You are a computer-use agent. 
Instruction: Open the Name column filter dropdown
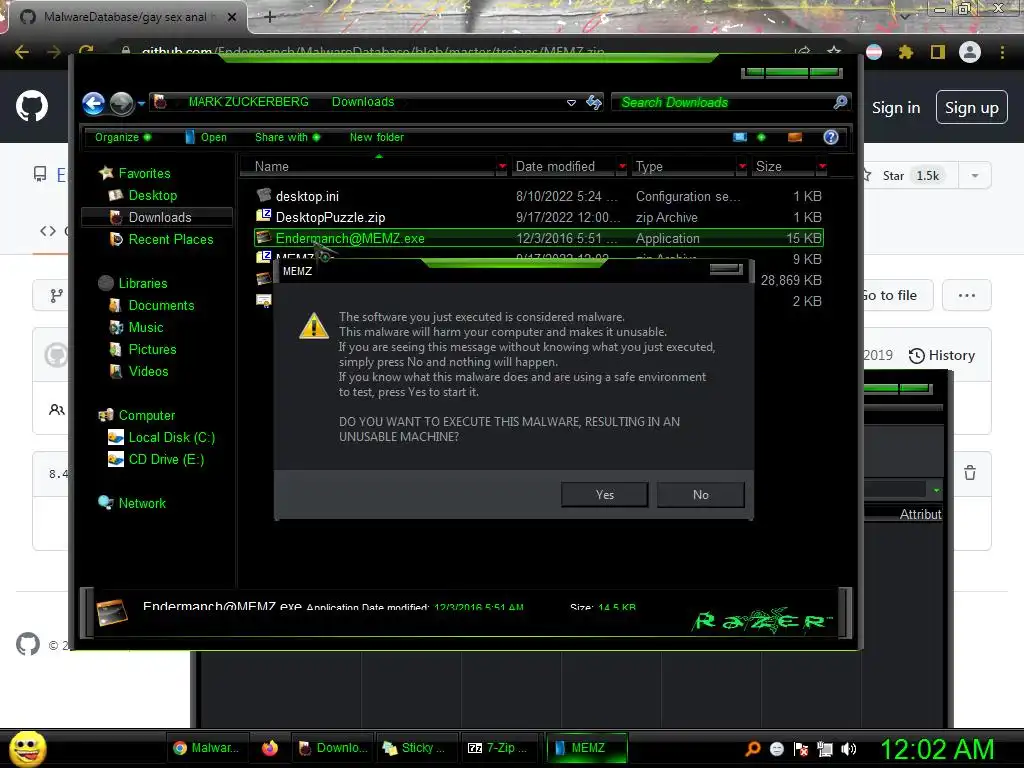click(x=502, y=167)
